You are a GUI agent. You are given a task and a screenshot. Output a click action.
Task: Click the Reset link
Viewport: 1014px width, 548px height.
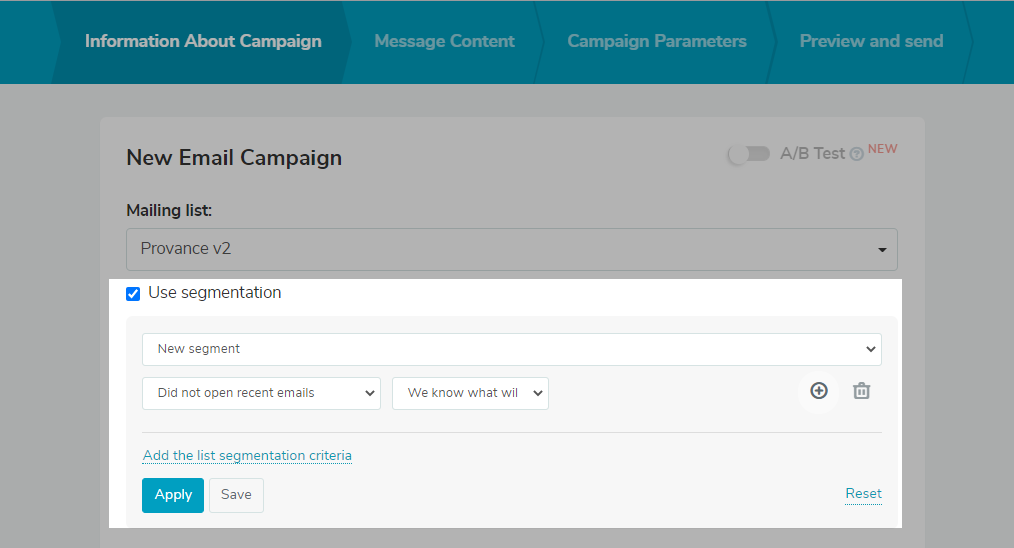[x=863, y=493]
